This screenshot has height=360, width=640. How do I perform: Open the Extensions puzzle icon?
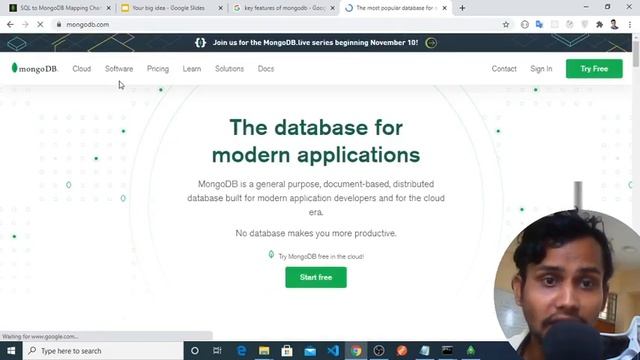(x=599, y=24)
